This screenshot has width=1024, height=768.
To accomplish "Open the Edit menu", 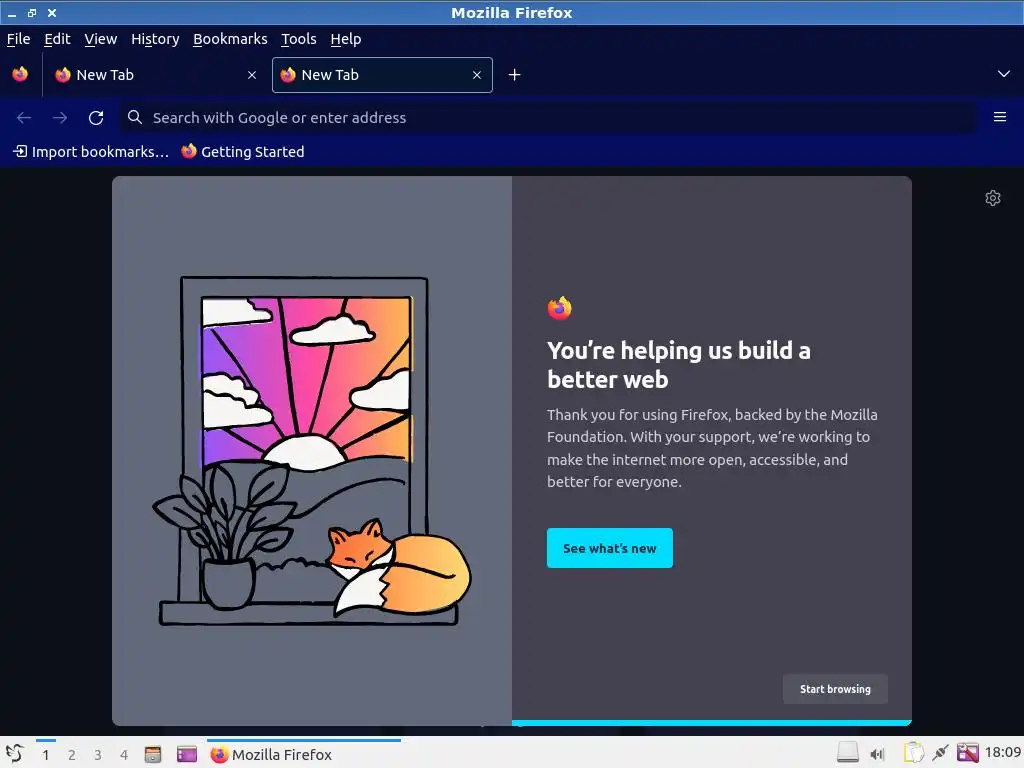I will (57, 39).
